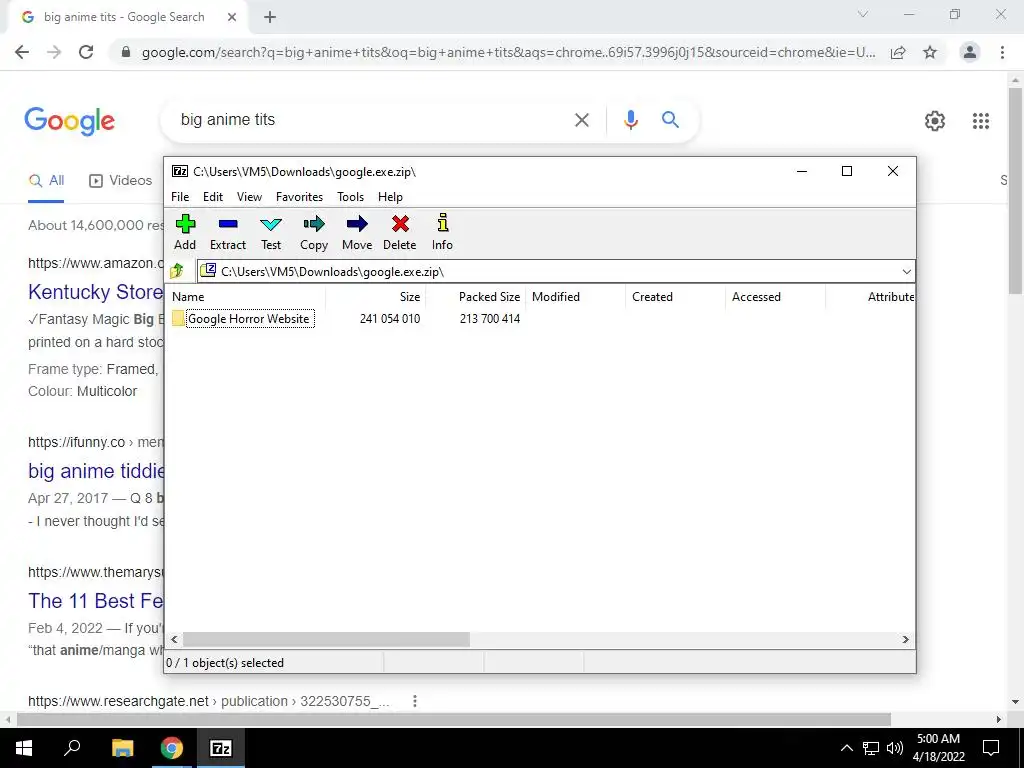Open the researchgate result options menu
The image size is (1024, 768).
click(x=415, y=701)
